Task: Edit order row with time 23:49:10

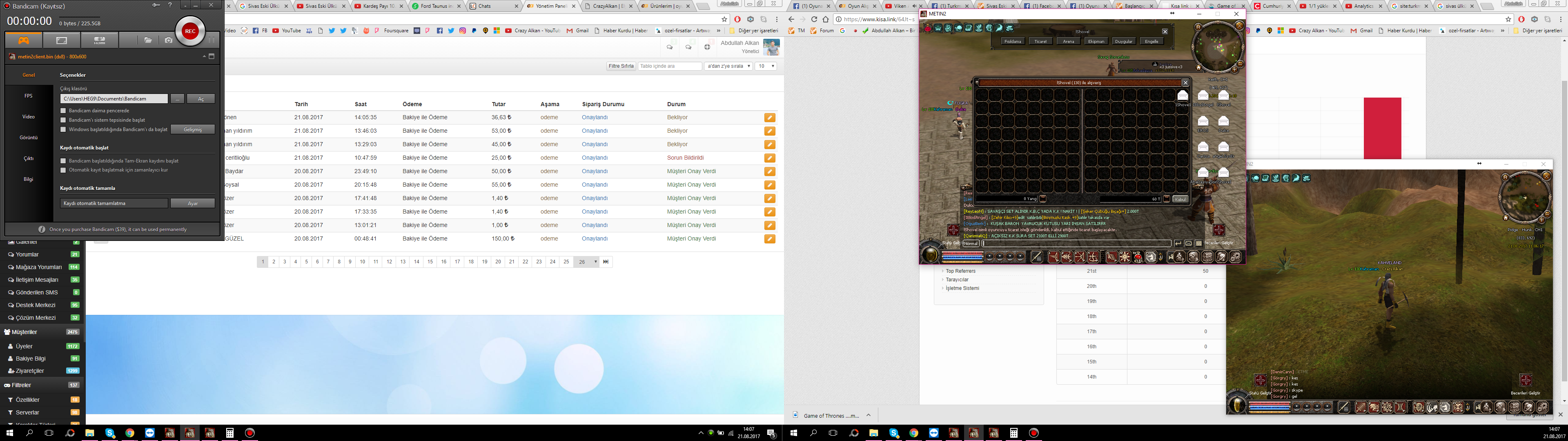Action: (770, 171)
